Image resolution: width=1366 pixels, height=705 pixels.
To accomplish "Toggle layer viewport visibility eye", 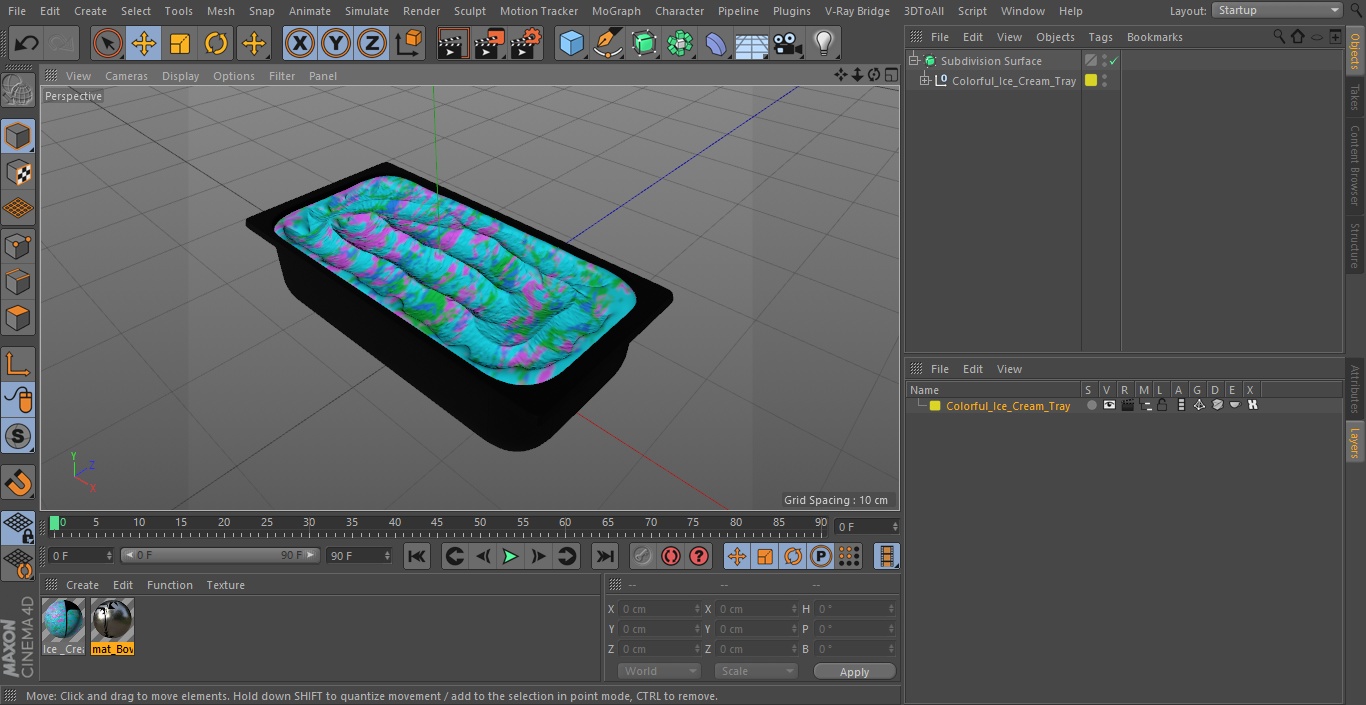I will [x=1109, y=406].
